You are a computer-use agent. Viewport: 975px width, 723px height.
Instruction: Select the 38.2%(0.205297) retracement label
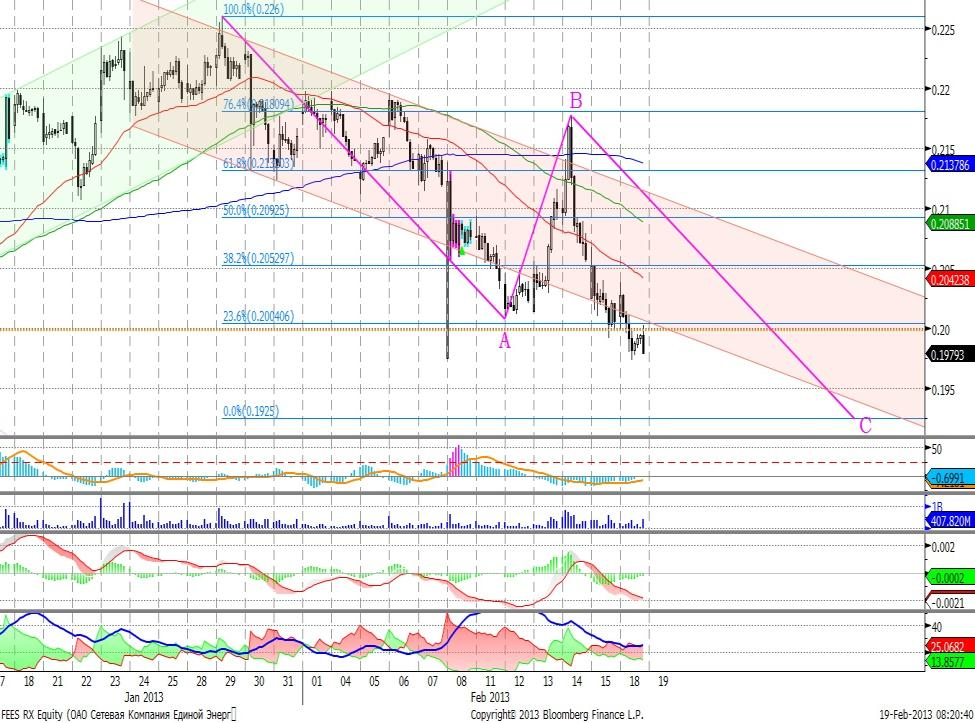tap(258, 259)
